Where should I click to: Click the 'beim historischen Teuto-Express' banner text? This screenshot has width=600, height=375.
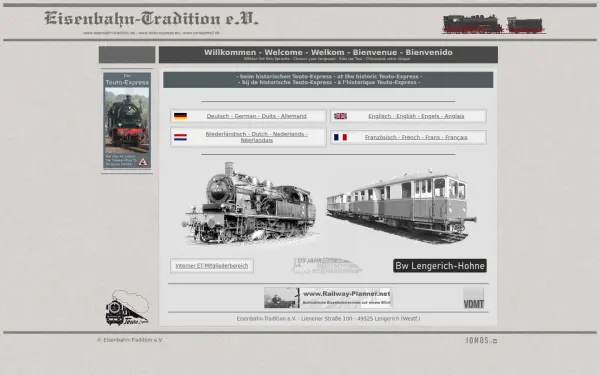pyautogui.click(x=328, y=80)
